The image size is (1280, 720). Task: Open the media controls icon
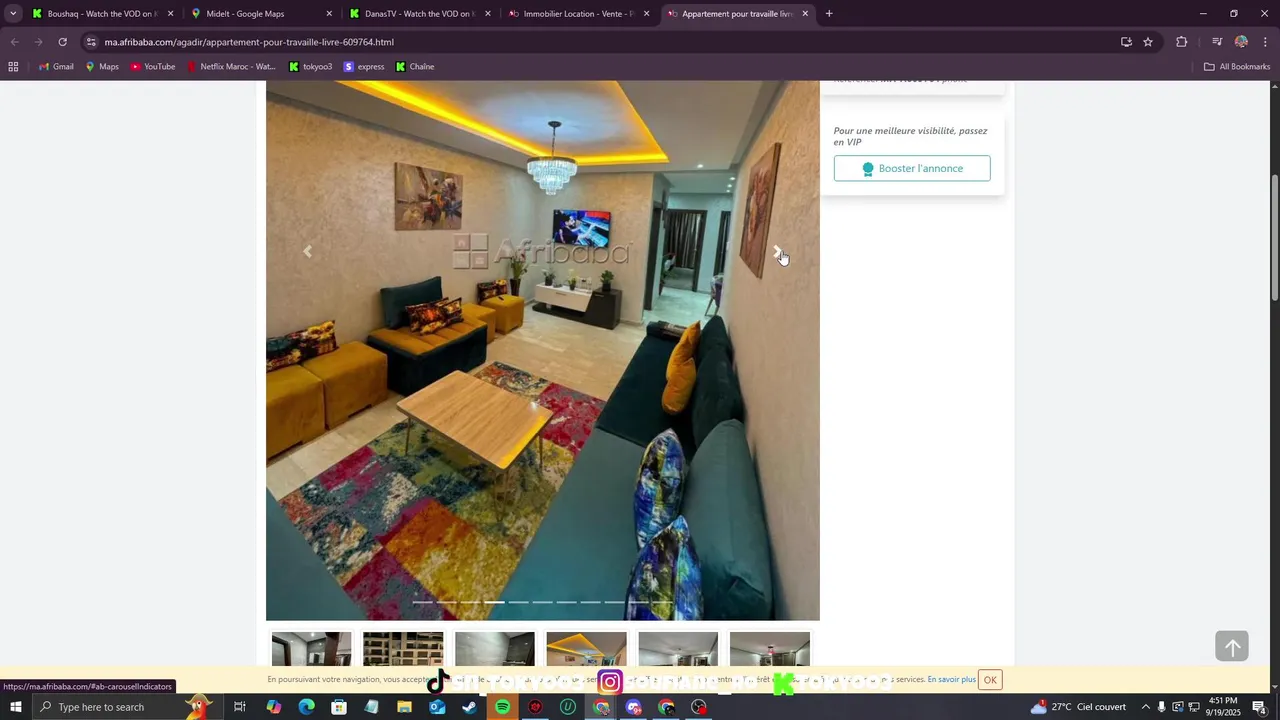[x=1217, y=42]
